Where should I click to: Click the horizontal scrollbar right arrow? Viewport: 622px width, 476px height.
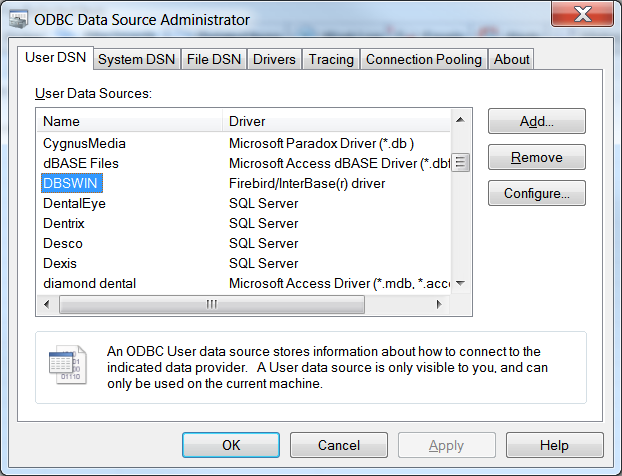click(439, 304)
